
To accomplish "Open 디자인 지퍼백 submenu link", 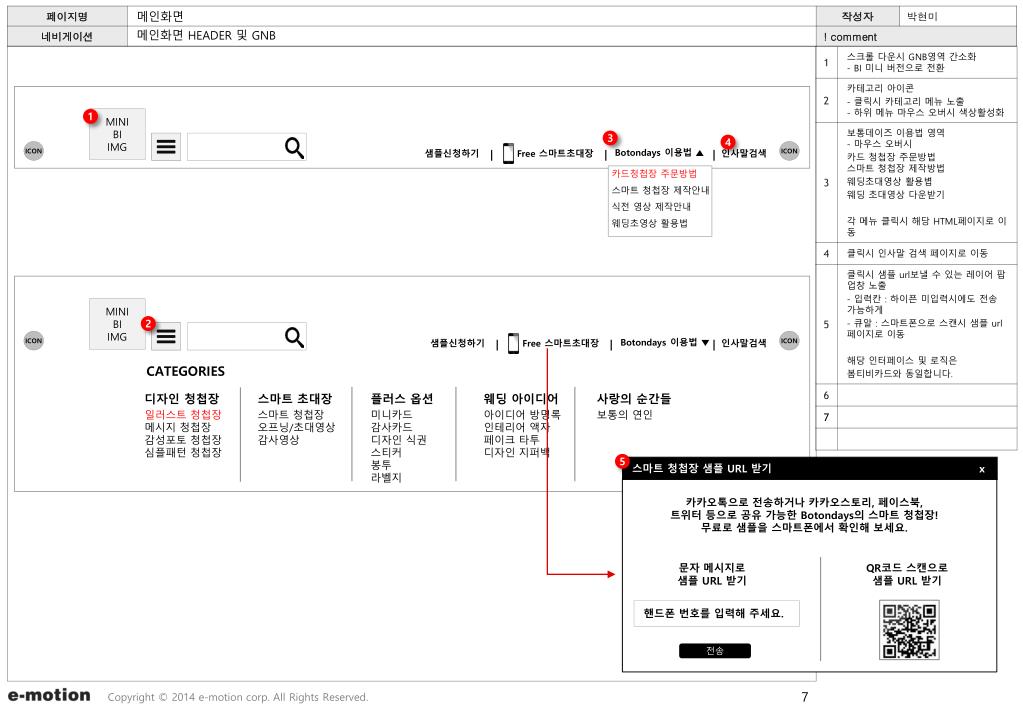I will [517, 452].
